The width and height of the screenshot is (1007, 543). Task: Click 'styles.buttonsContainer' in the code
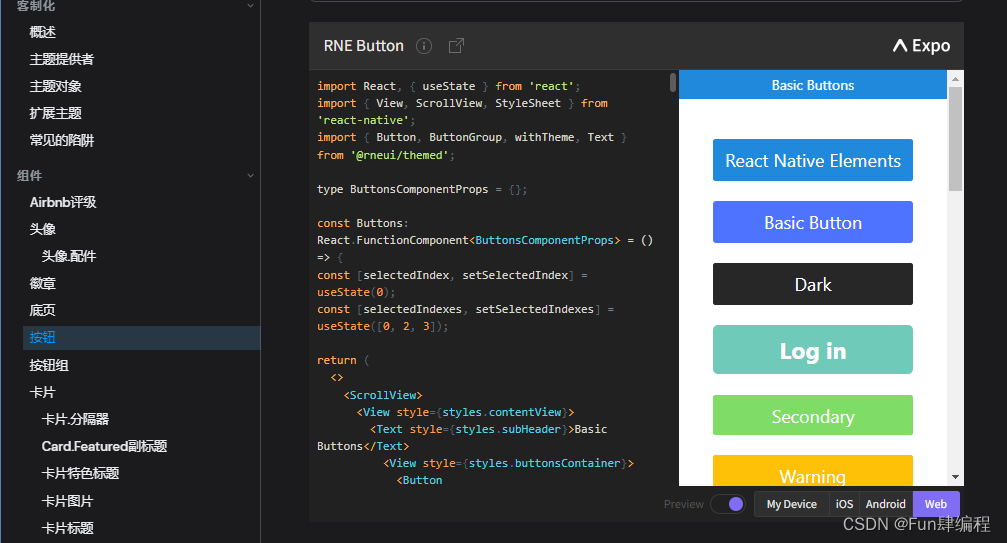[545, 463]
